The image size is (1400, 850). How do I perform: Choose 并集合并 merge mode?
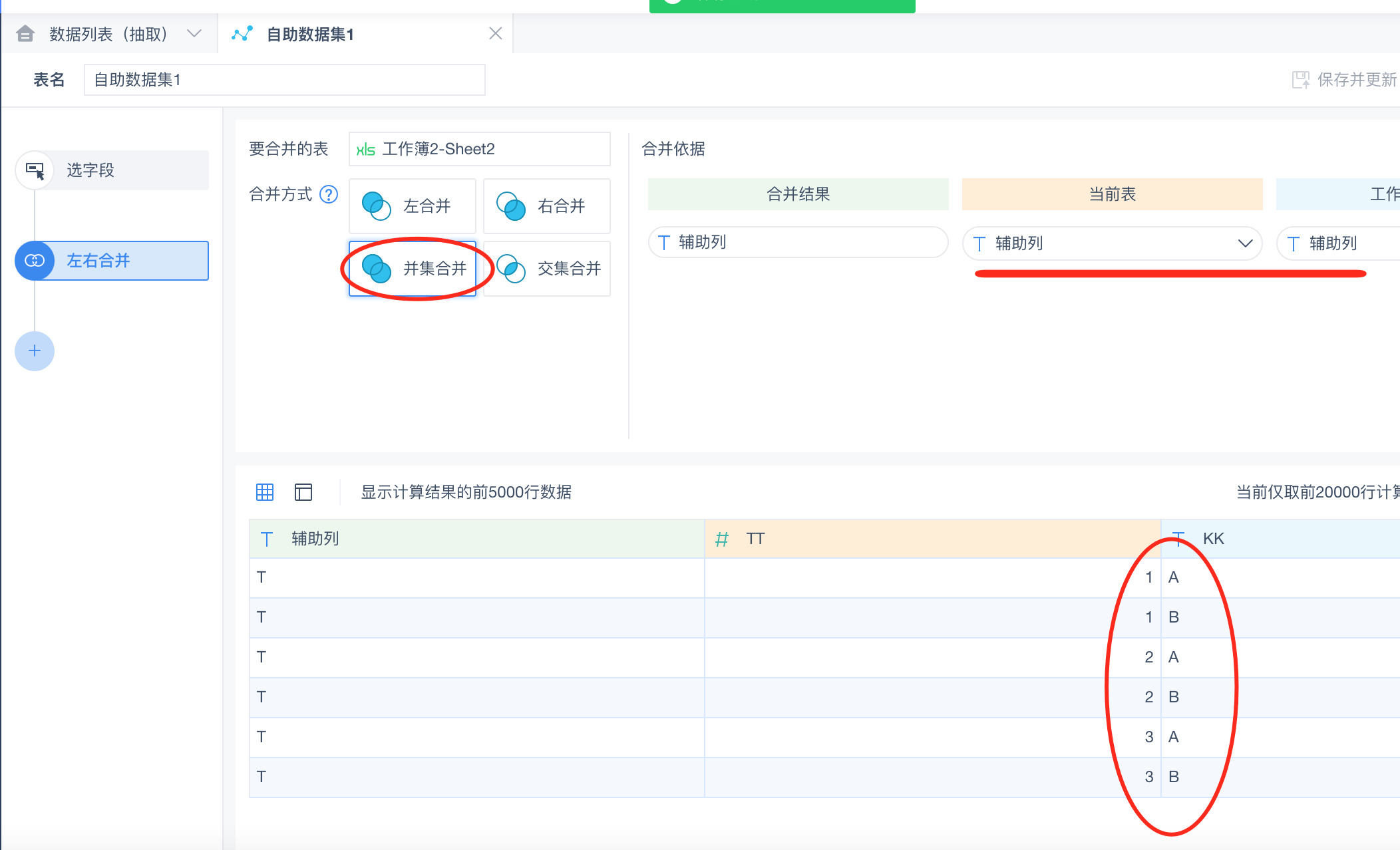tap(413, 269)
